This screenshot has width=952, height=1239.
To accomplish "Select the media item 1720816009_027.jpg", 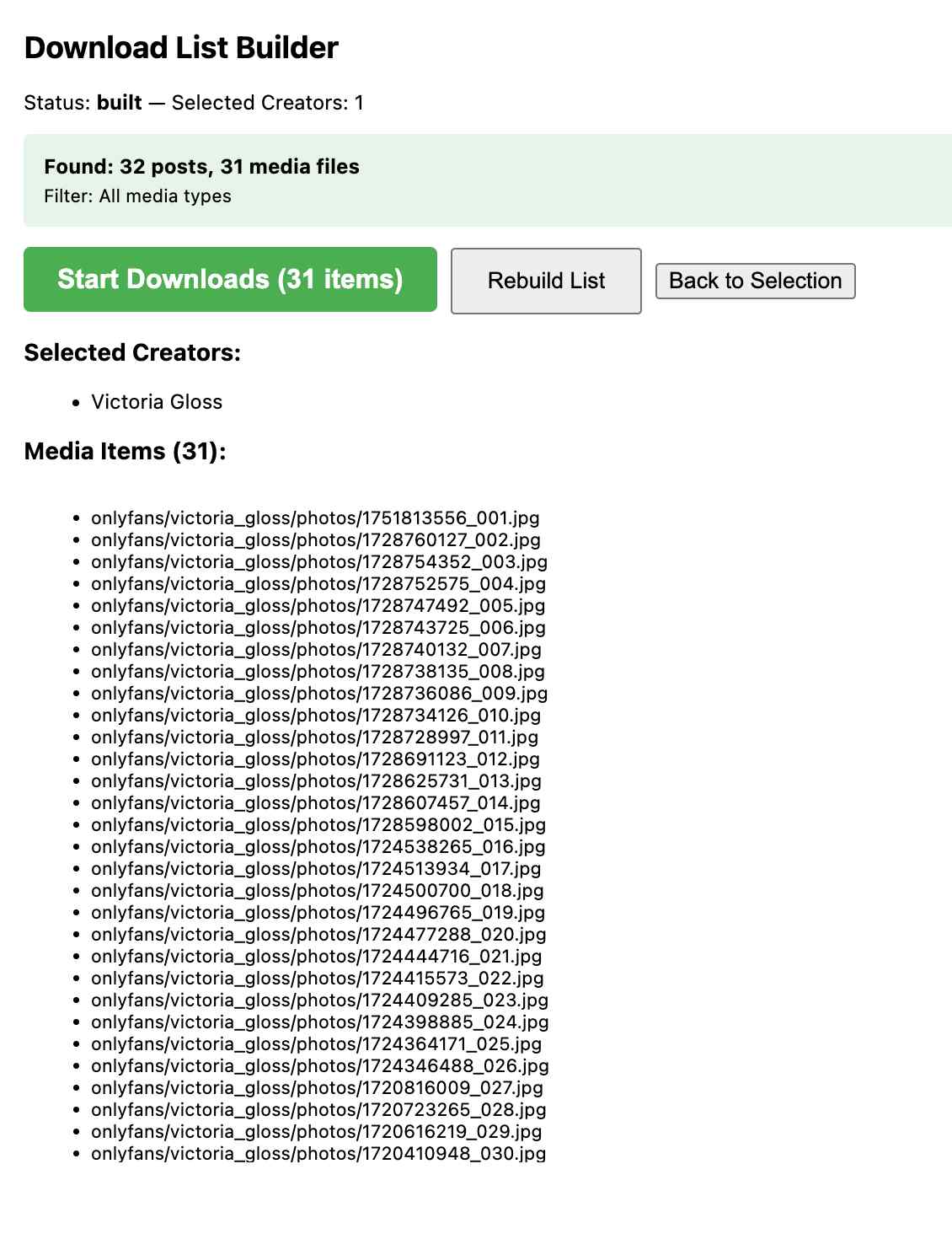I will 317,1088.
